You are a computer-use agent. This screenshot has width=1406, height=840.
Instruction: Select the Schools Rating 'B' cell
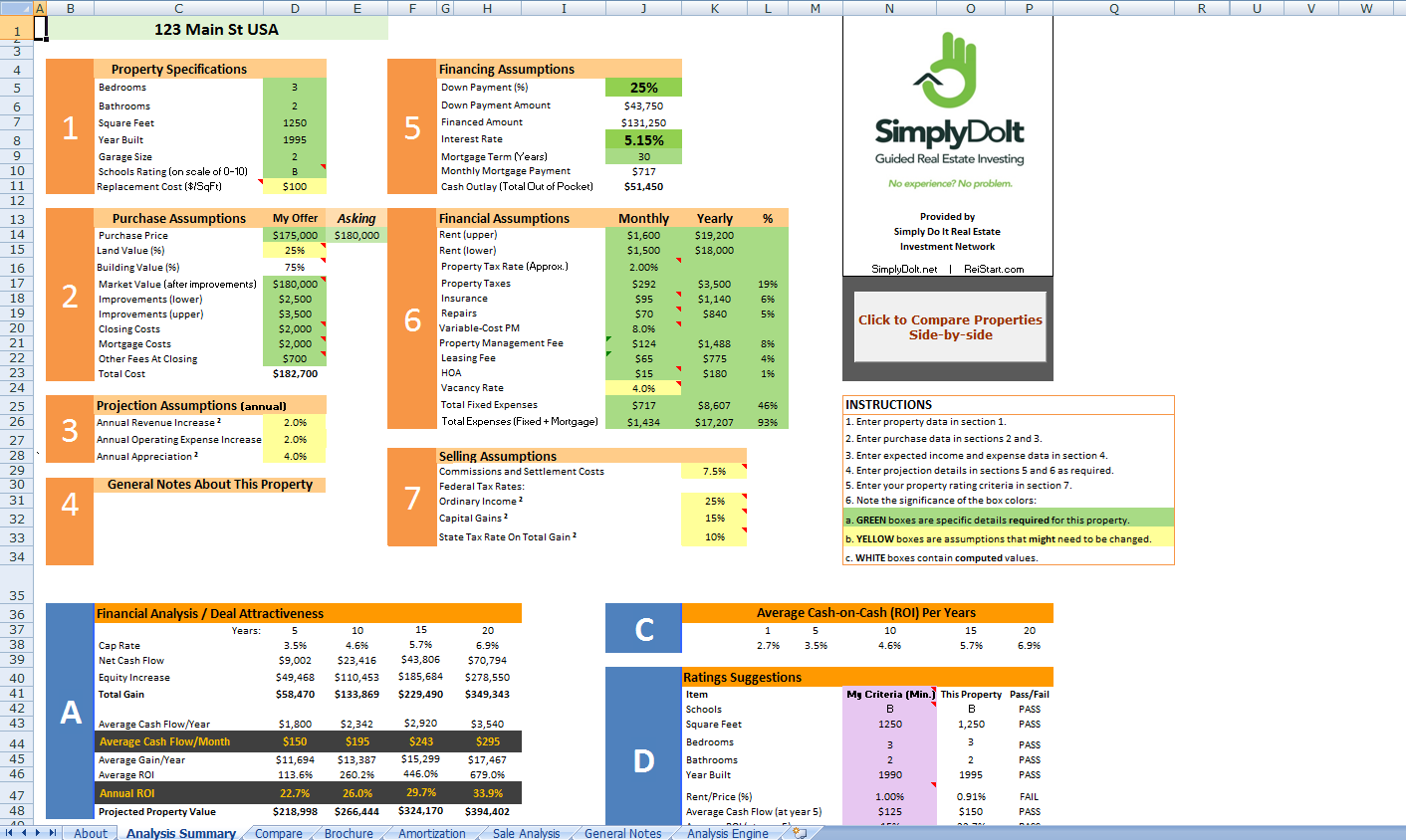coord(295,171)
